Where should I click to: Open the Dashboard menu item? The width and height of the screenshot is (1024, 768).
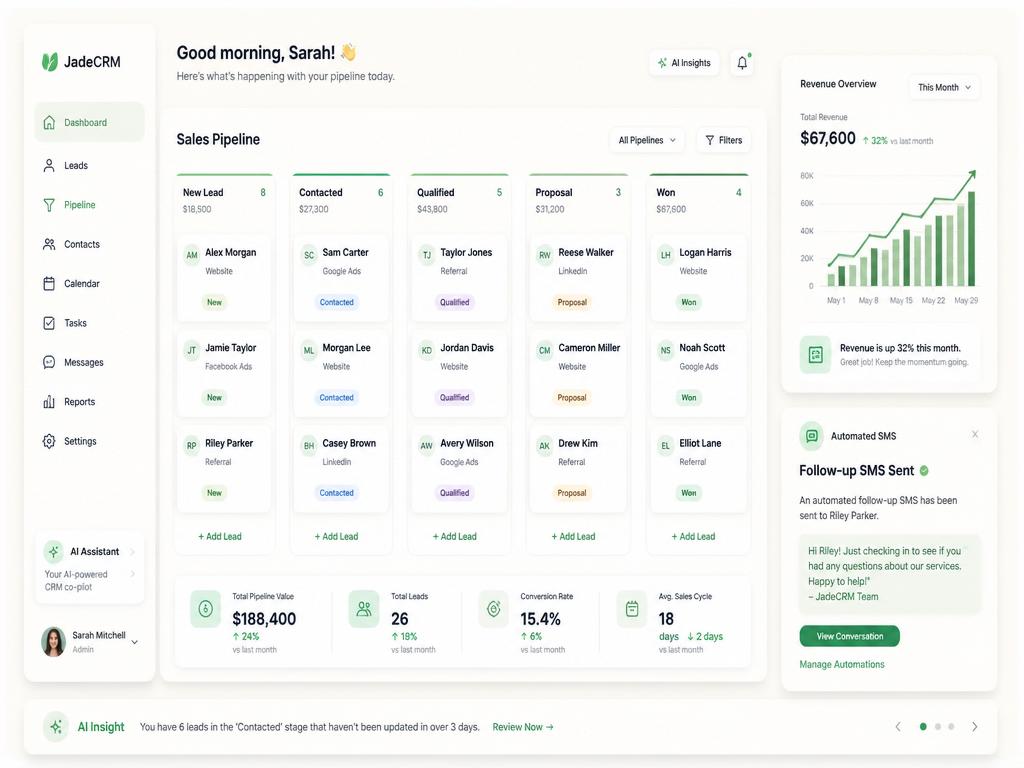[89, 122]
